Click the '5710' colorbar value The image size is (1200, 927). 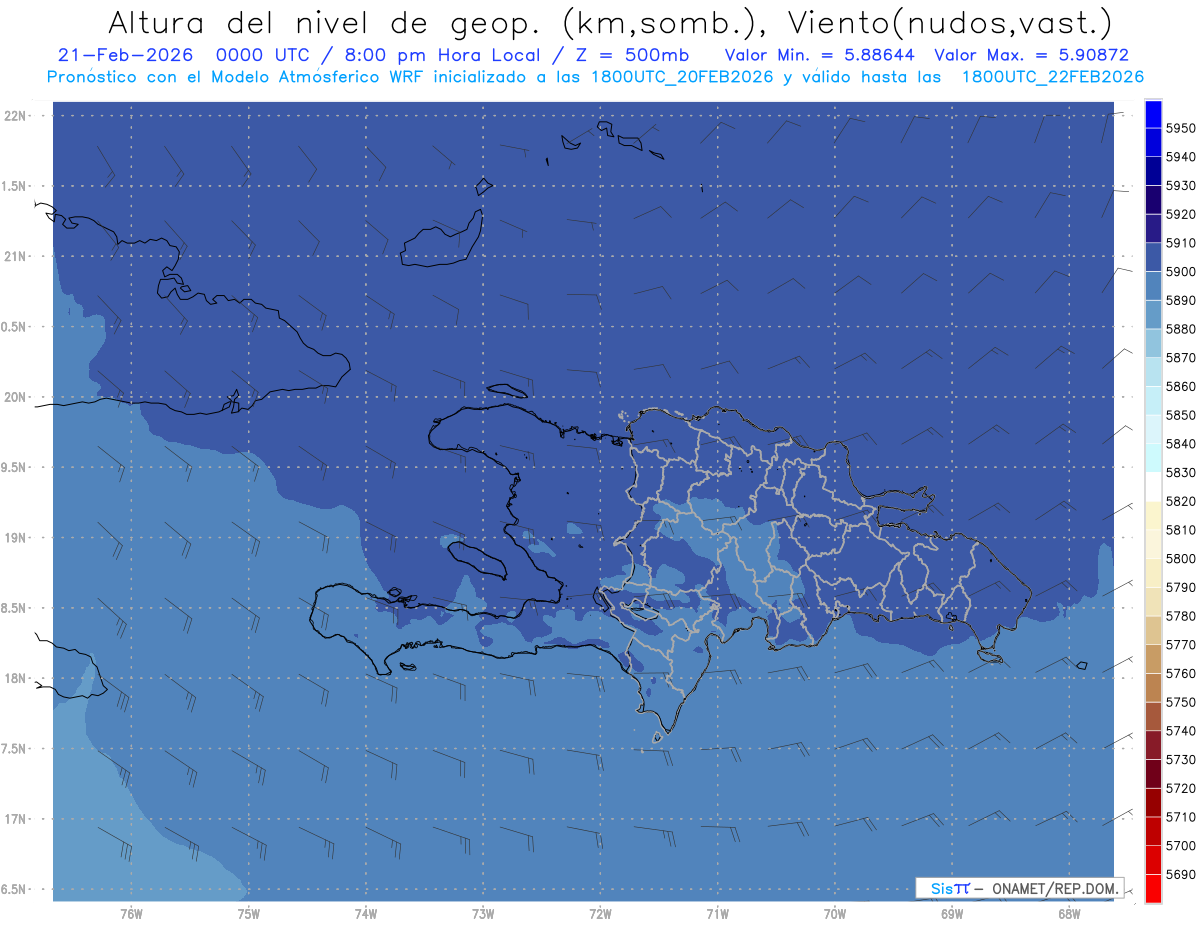click(x=1181, y=817)
